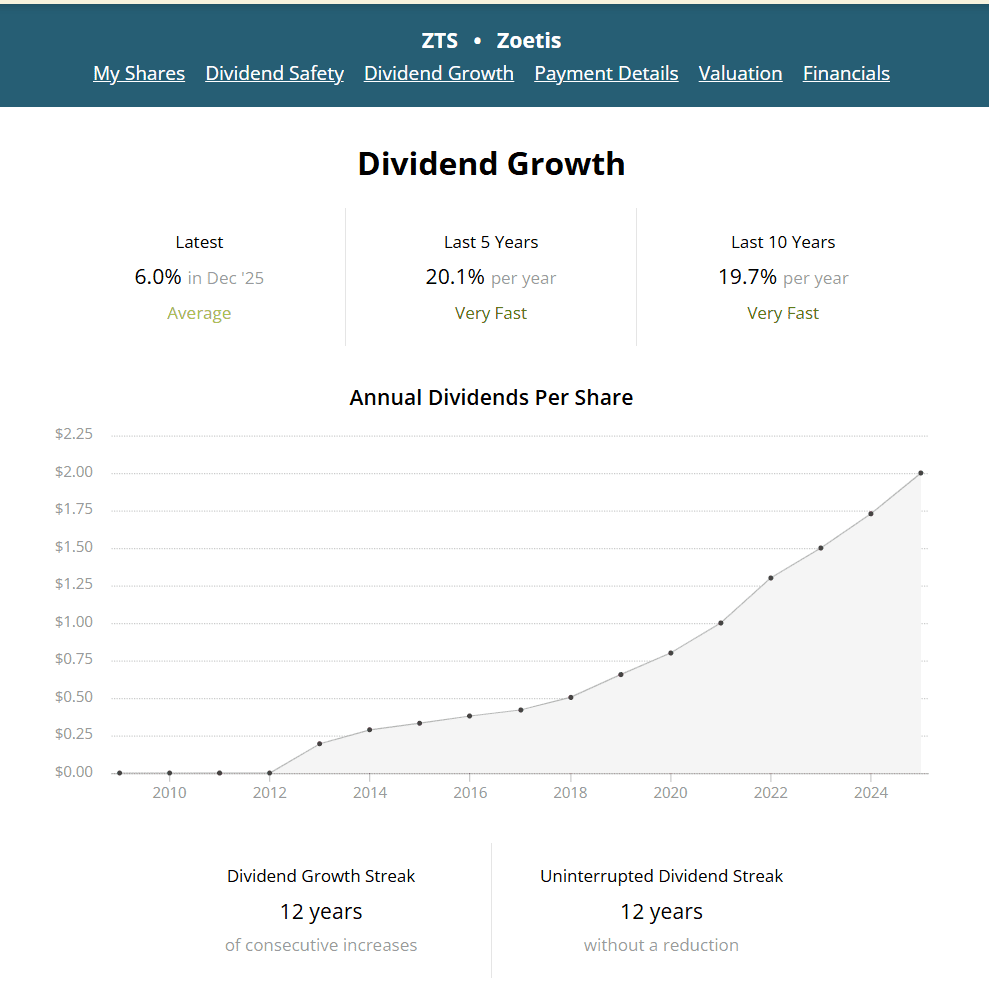Click the 2011 data point on chart
Image resolution: width=989 pixels, height=1003 pixels.
pyautogui.click(x=219, y=773)
